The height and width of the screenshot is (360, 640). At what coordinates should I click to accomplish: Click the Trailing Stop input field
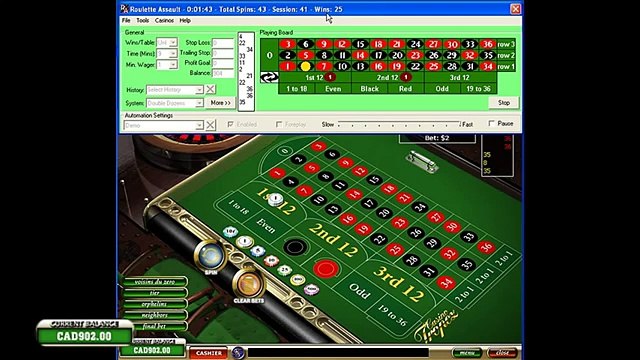click(222, 53)
